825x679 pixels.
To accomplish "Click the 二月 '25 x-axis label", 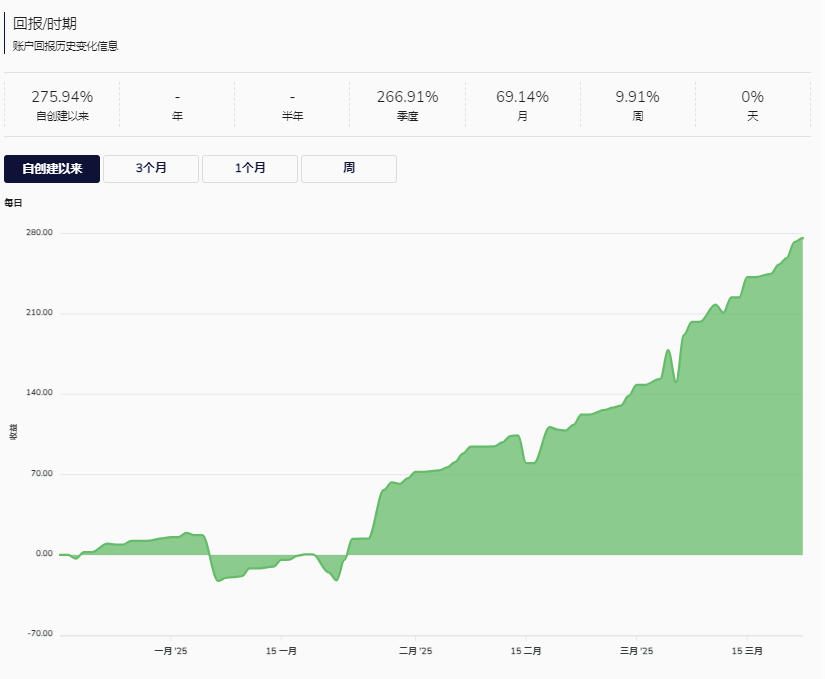I will click(x=415, y=651).
